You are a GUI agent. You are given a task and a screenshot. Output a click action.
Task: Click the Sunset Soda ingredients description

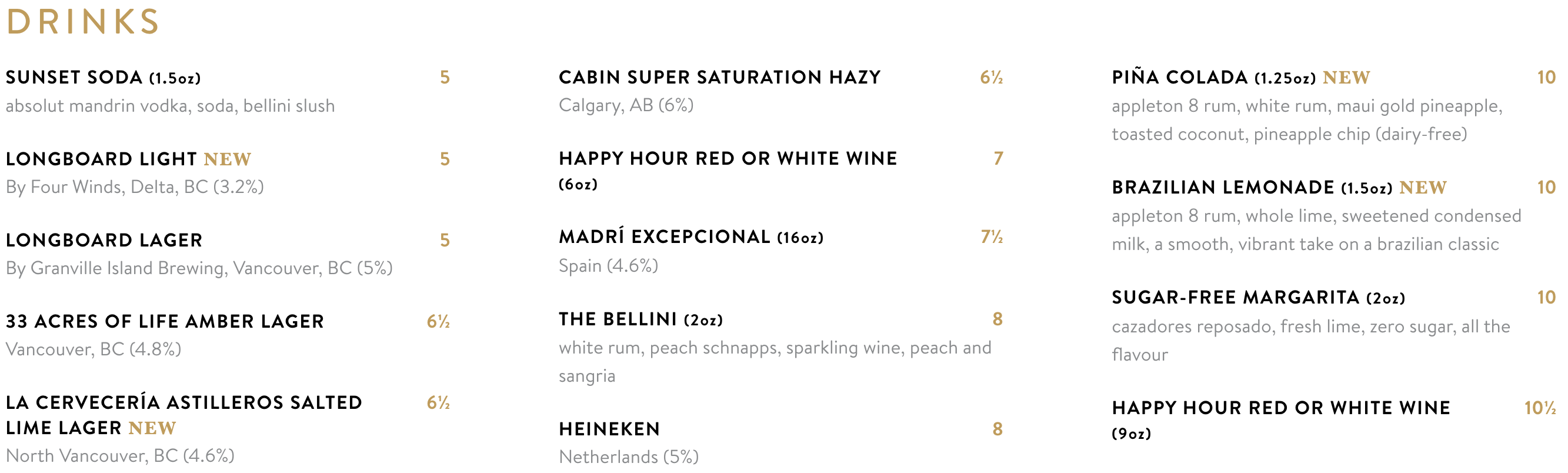(x=171, y=106)
